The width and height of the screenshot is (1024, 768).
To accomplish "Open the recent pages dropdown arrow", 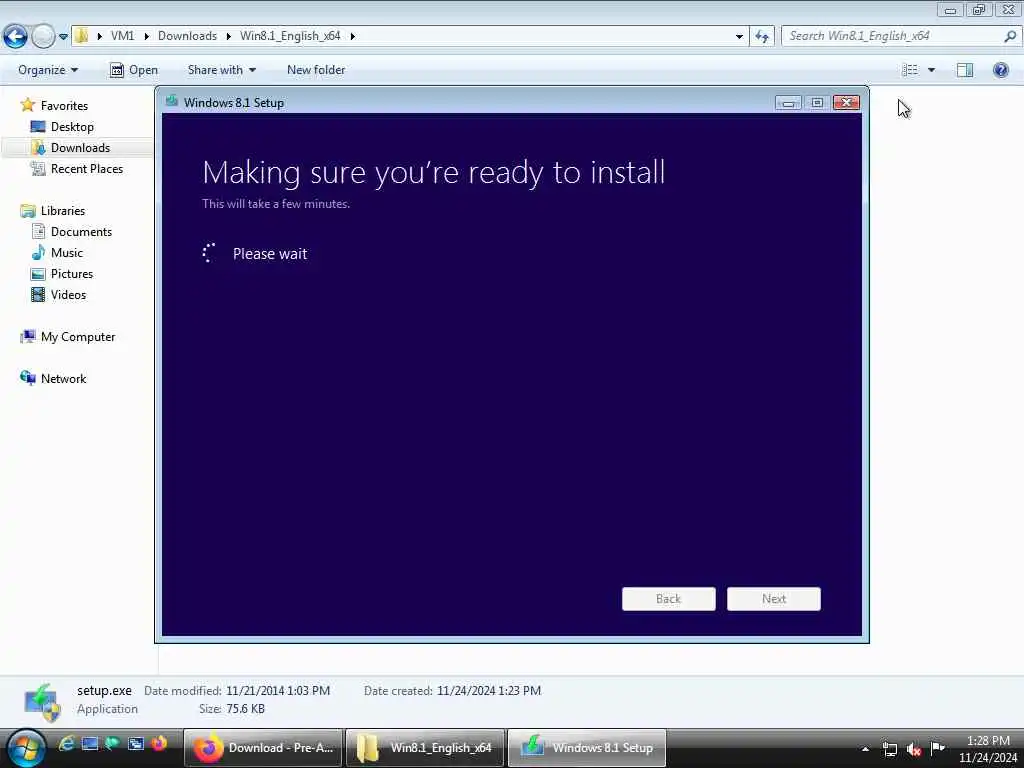I will point(63,37).
